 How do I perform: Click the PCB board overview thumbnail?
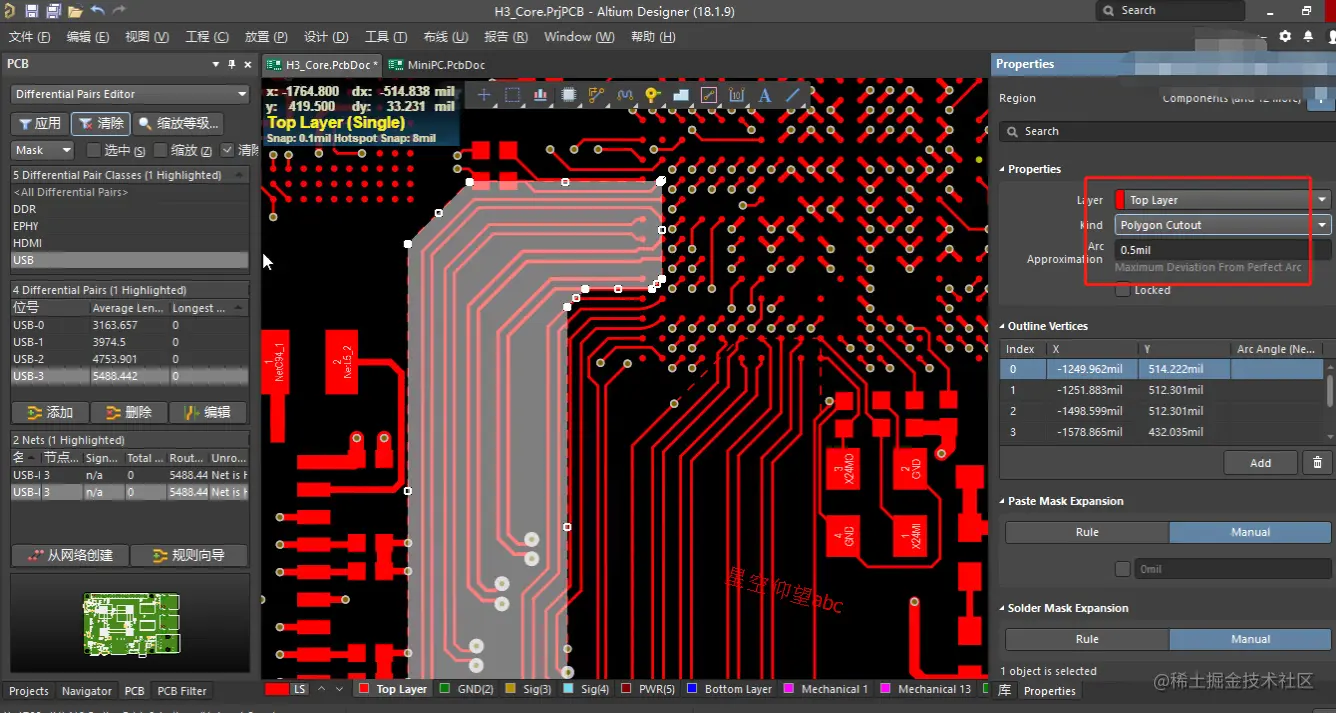(x=131, y=623)
